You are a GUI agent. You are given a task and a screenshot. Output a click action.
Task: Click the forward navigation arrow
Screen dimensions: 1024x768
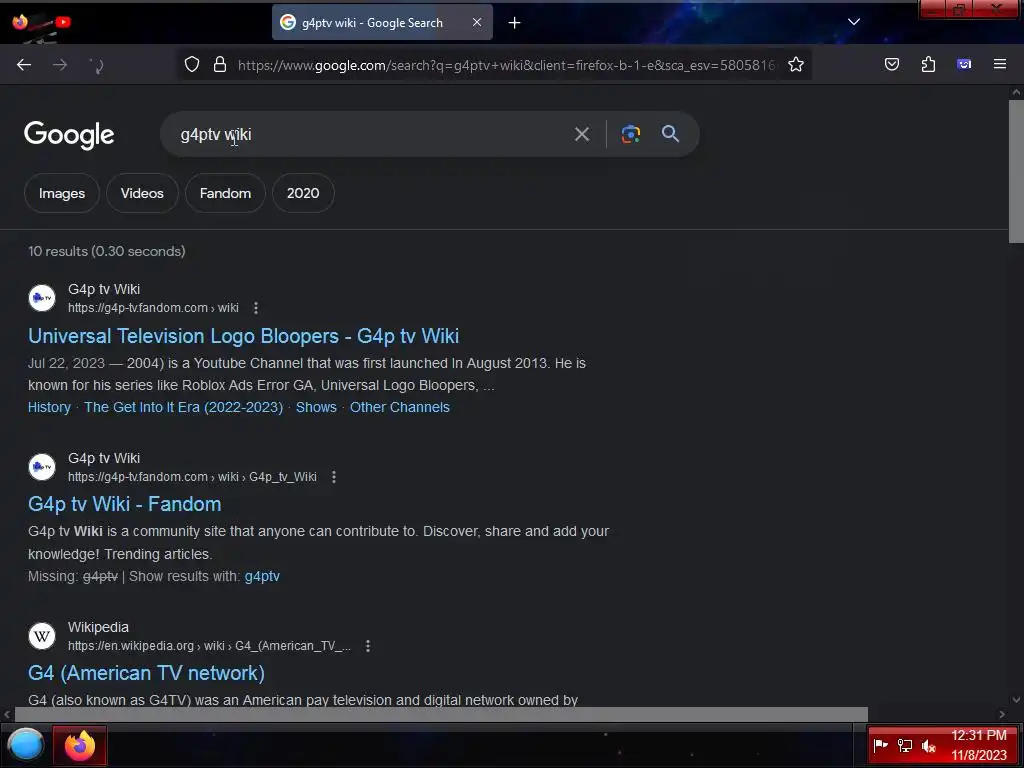(60, 65)
